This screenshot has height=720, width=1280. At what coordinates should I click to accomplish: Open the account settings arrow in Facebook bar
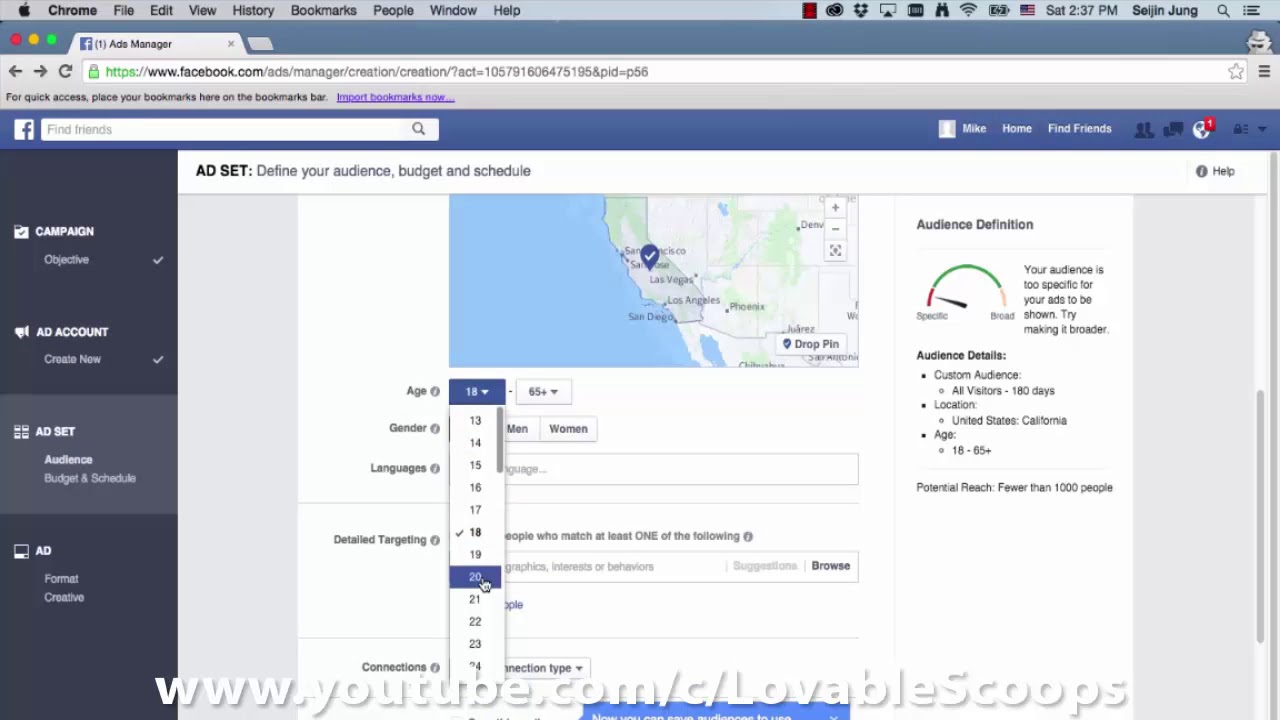[x=1262, y=129]
